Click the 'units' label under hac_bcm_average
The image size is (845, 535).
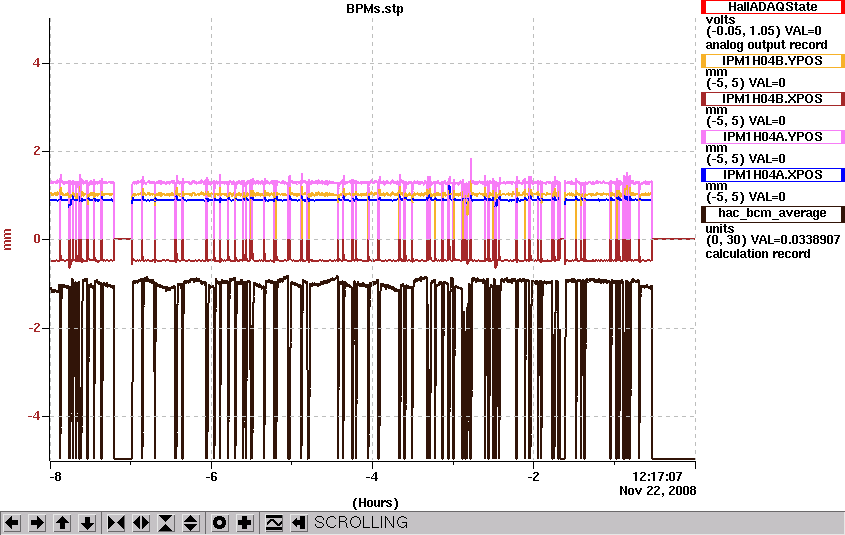[720, 228]
